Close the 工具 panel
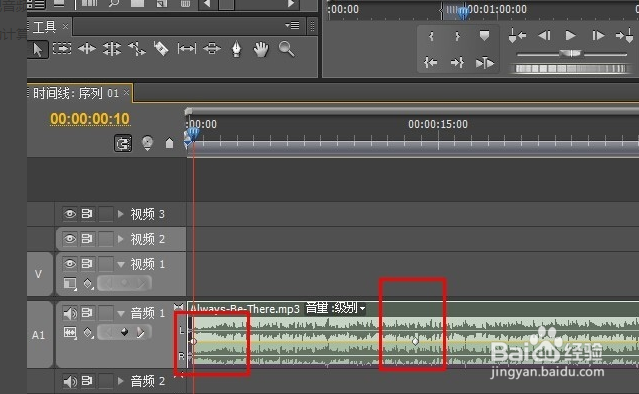The image size is (639, 394). 65,26
